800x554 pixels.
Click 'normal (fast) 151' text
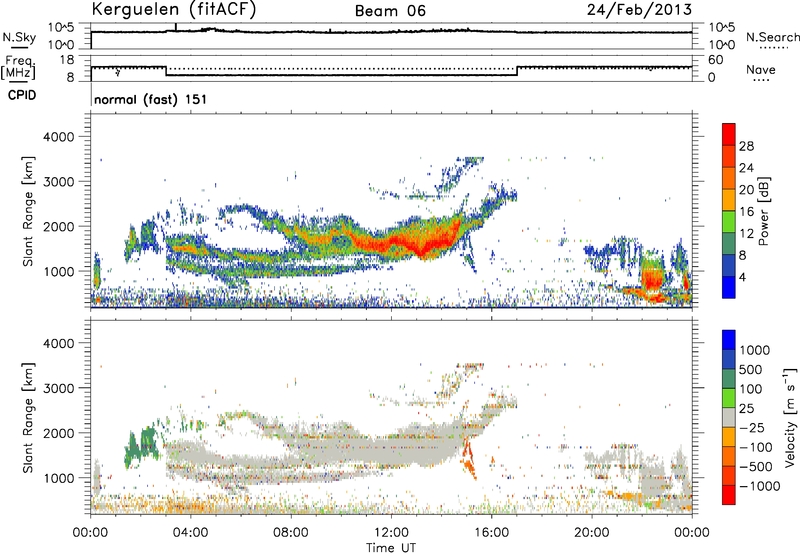pyautogui.click(x=151, y=99)
